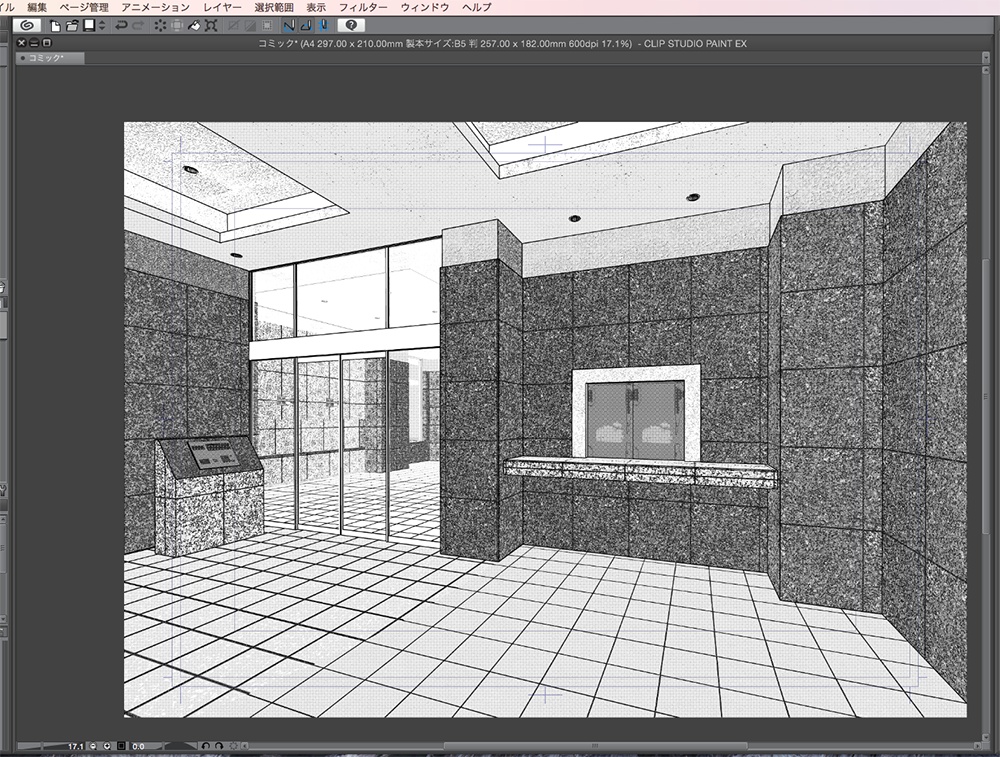Open the レイヤー menu
The height and width of the screenshot is (757, 1000).
pos(223,7)
